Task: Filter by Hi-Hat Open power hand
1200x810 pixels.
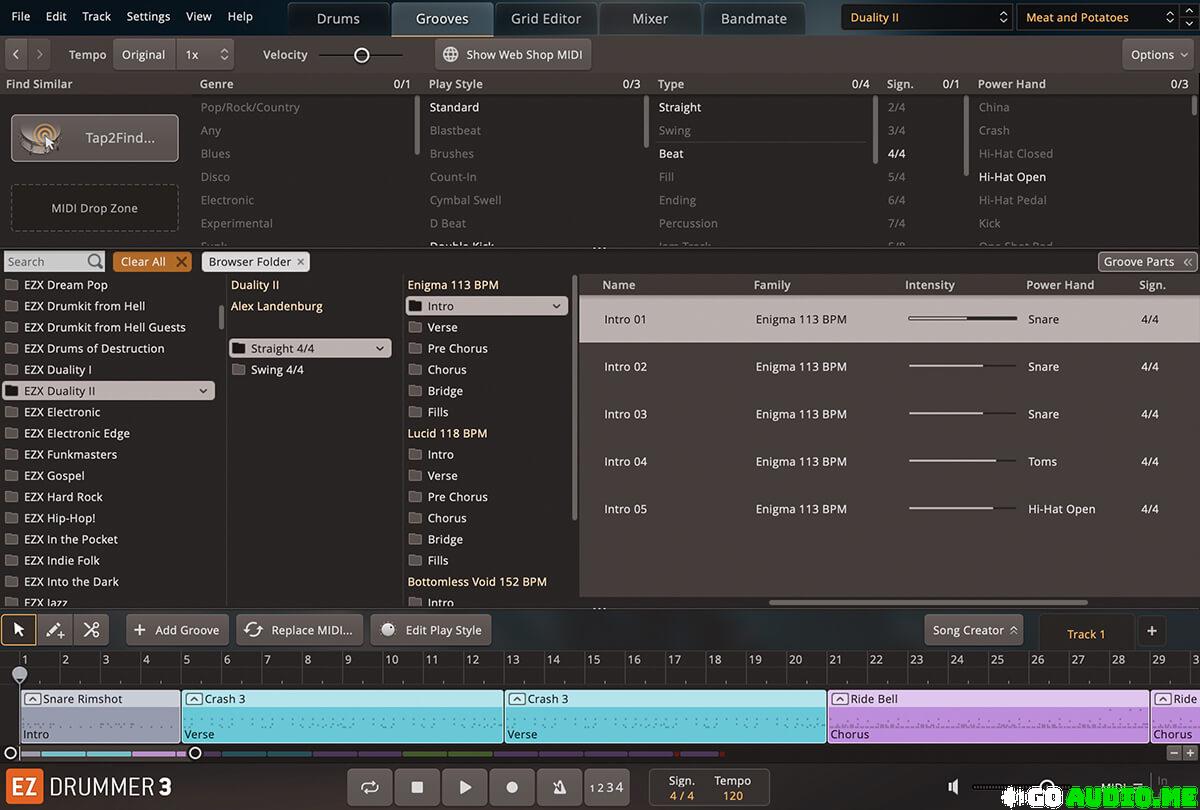Action: [1012, 177]
